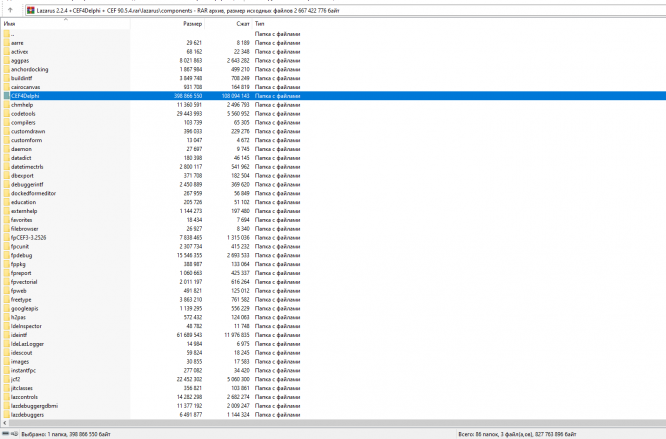Select the education folder icon
This screenshot has height=439, width=666.
[x=6, y=202]
